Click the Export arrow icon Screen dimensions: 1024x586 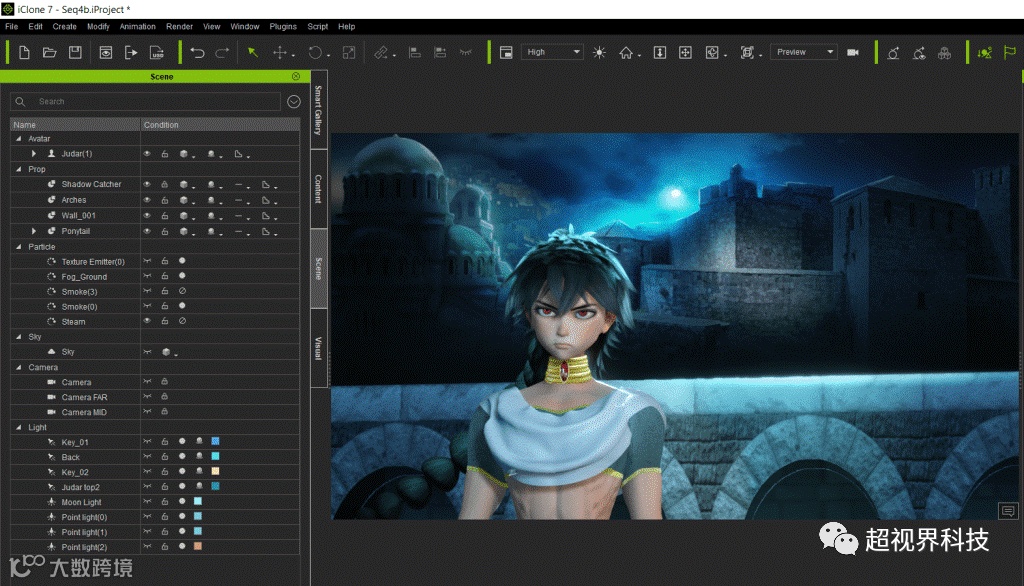[131, 53]
